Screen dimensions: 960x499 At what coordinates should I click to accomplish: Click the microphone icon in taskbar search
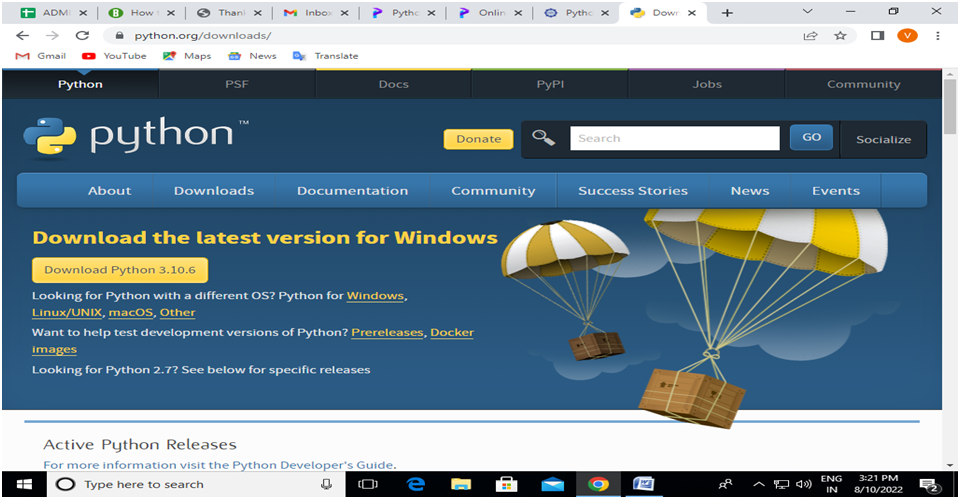326,484
